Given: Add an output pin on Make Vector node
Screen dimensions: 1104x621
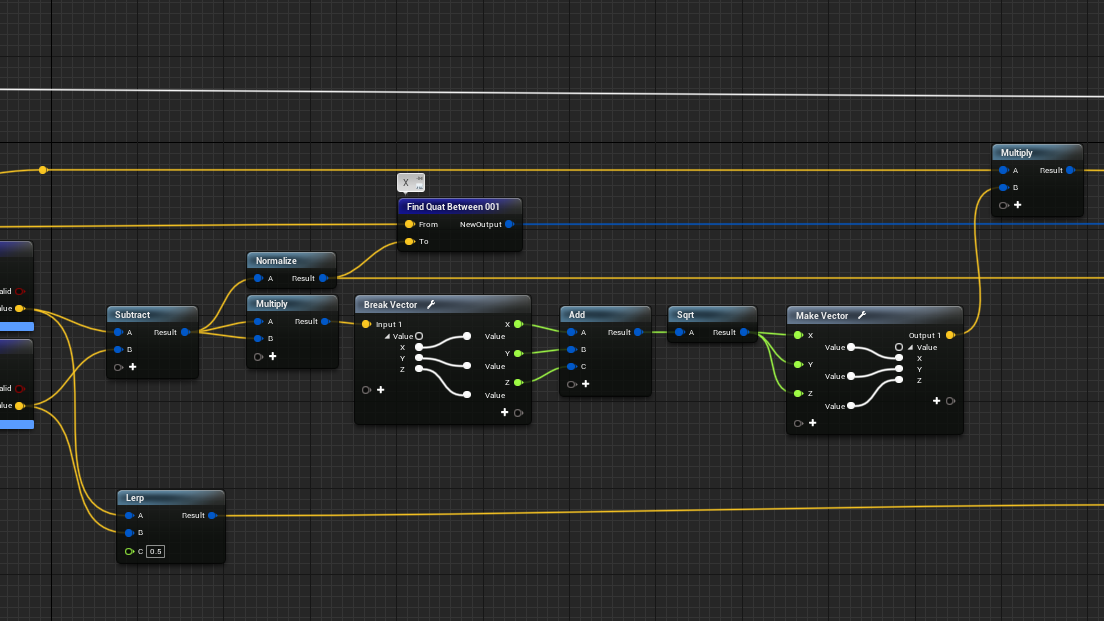Looking at the screenshot, I should 937,401.
